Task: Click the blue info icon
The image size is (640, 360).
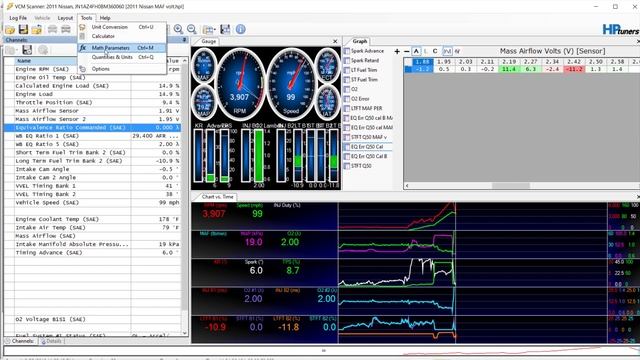Action: (x=241, y=29)
